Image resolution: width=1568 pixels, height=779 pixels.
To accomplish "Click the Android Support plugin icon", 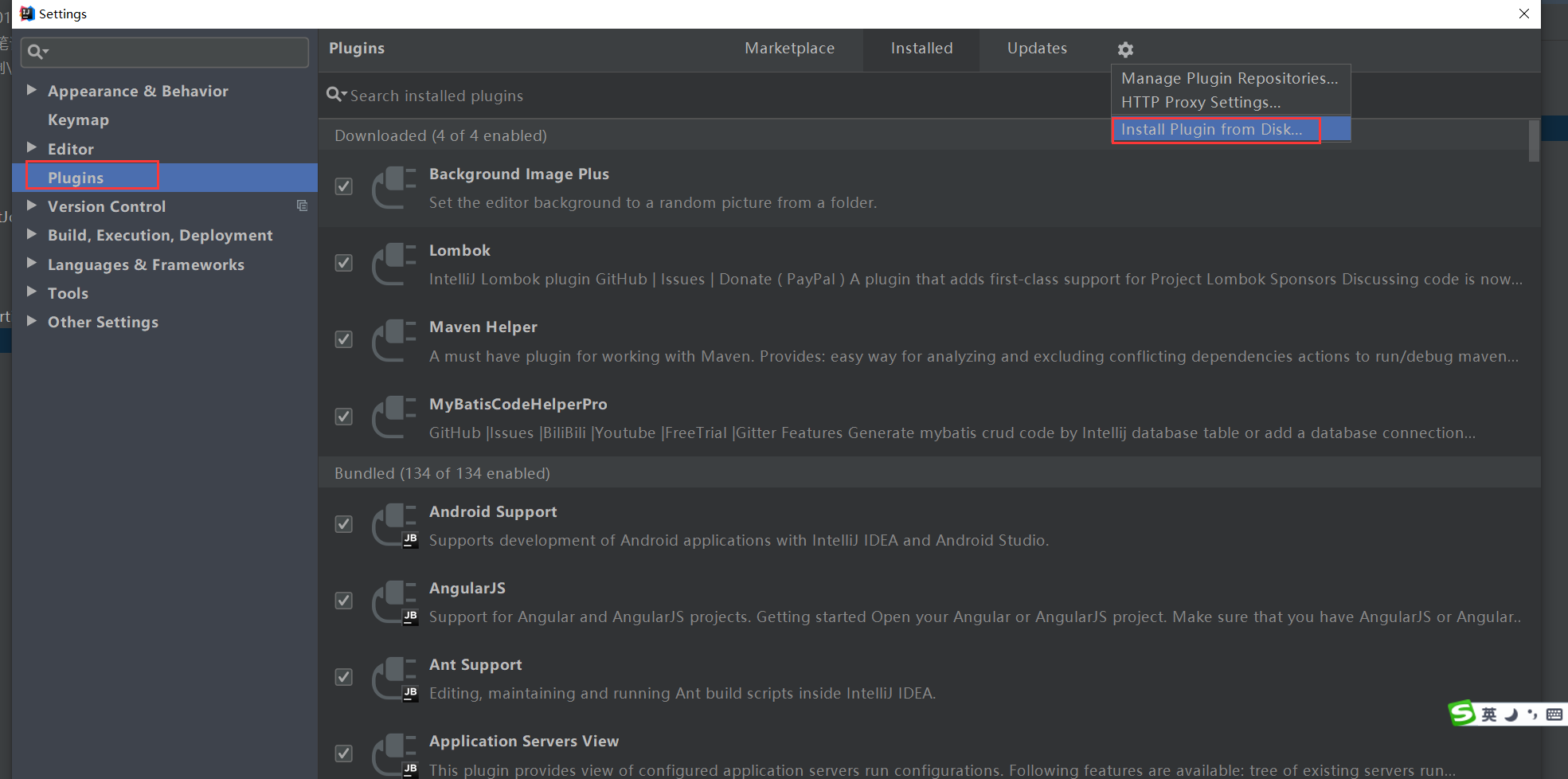I will click(394, 526).
